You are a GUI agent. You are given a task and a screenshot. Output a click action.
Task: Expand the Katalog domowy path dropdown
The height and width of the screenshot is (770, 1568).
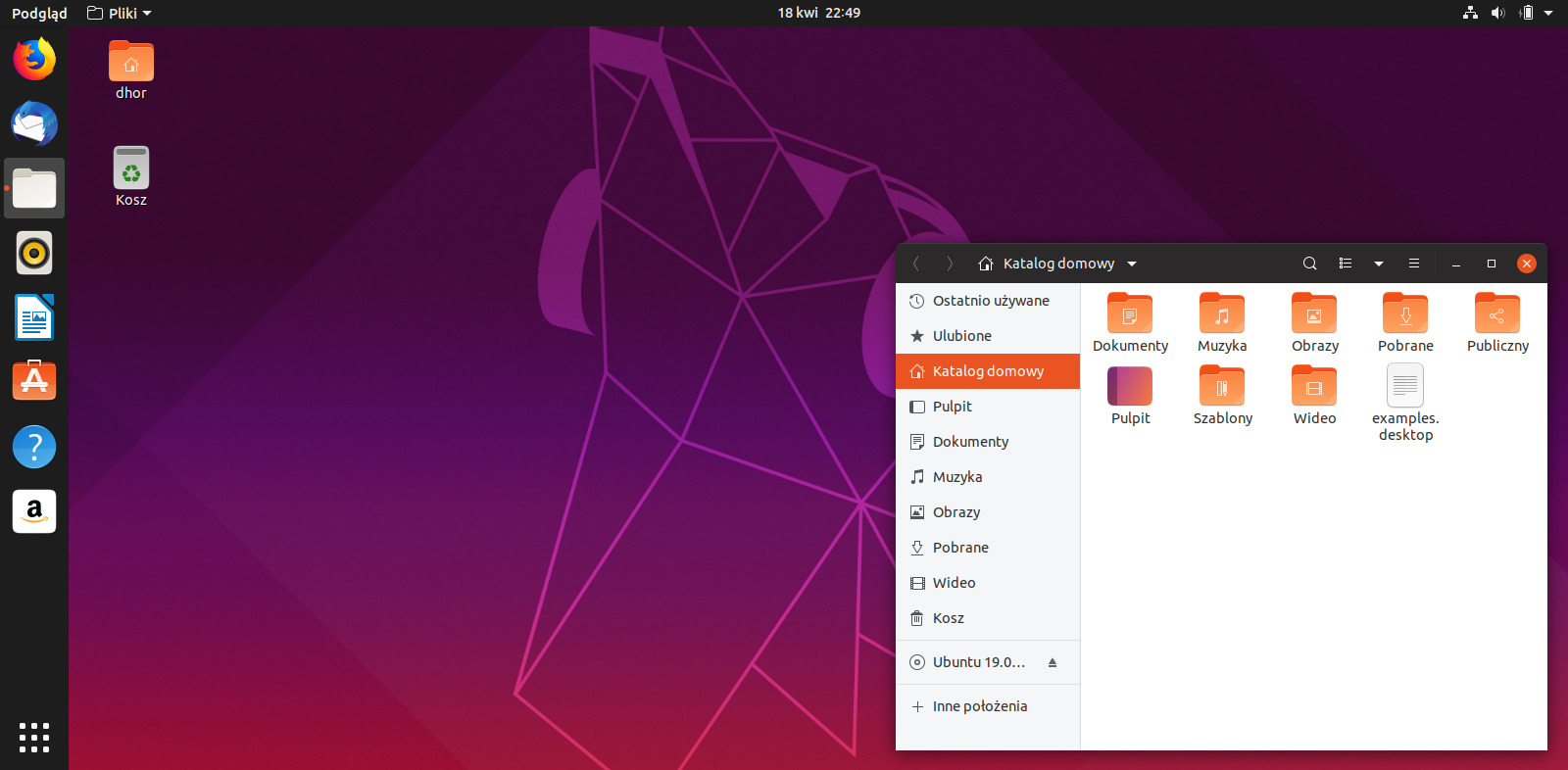pyautogui.click(x=1132, y=264)
